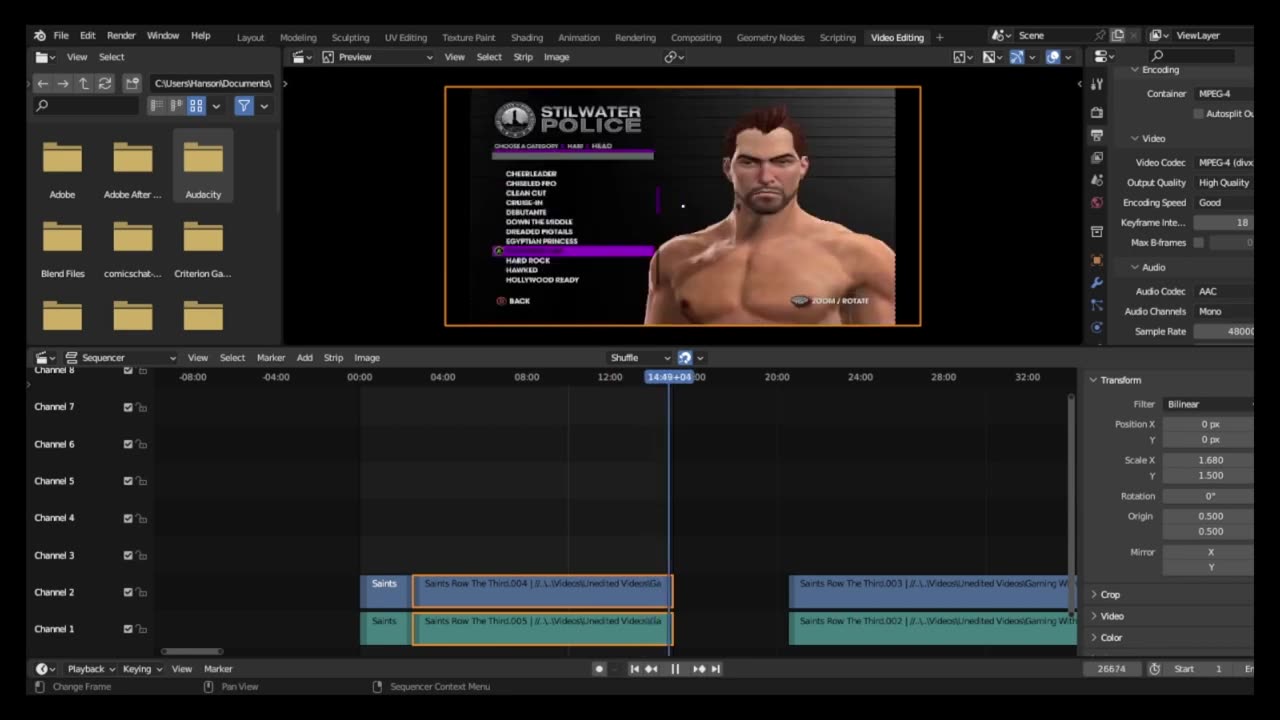Viewport: 1280px width, 720px height.
Task: Select Saints Row The Third.004 strip
Action: (543, 591)
